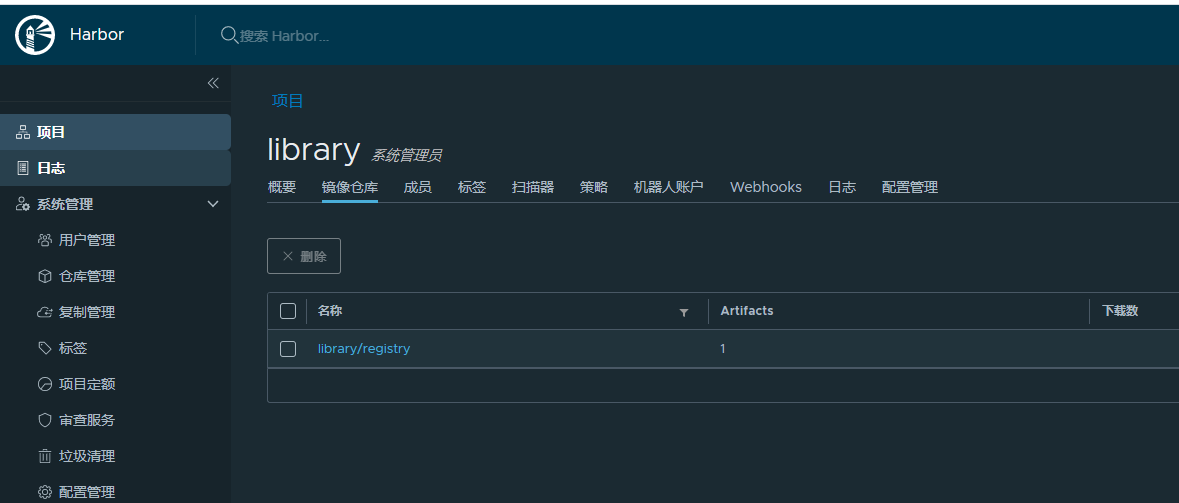1179x503 pixels.
Task: Collapse the sidebar with double-chevron icon
Action: pyautogui.click(x=213, y=83)
